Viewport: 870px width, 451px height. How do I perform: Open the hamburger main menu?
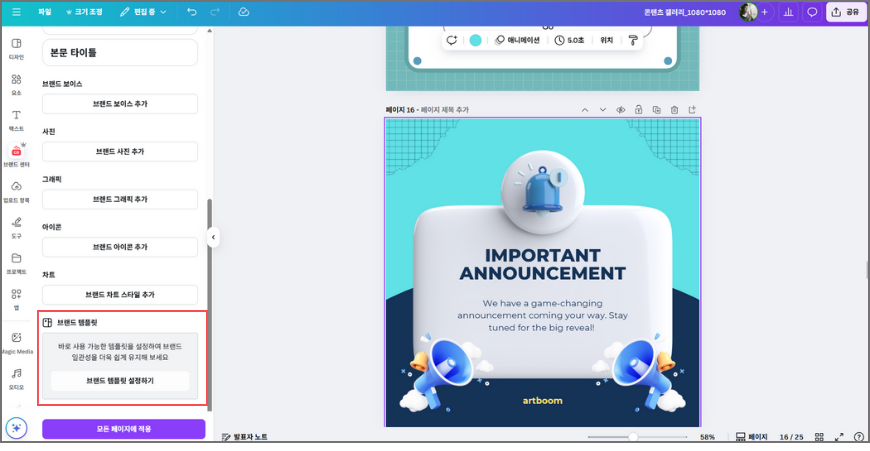pyautogui.click(x=16, y=12)
